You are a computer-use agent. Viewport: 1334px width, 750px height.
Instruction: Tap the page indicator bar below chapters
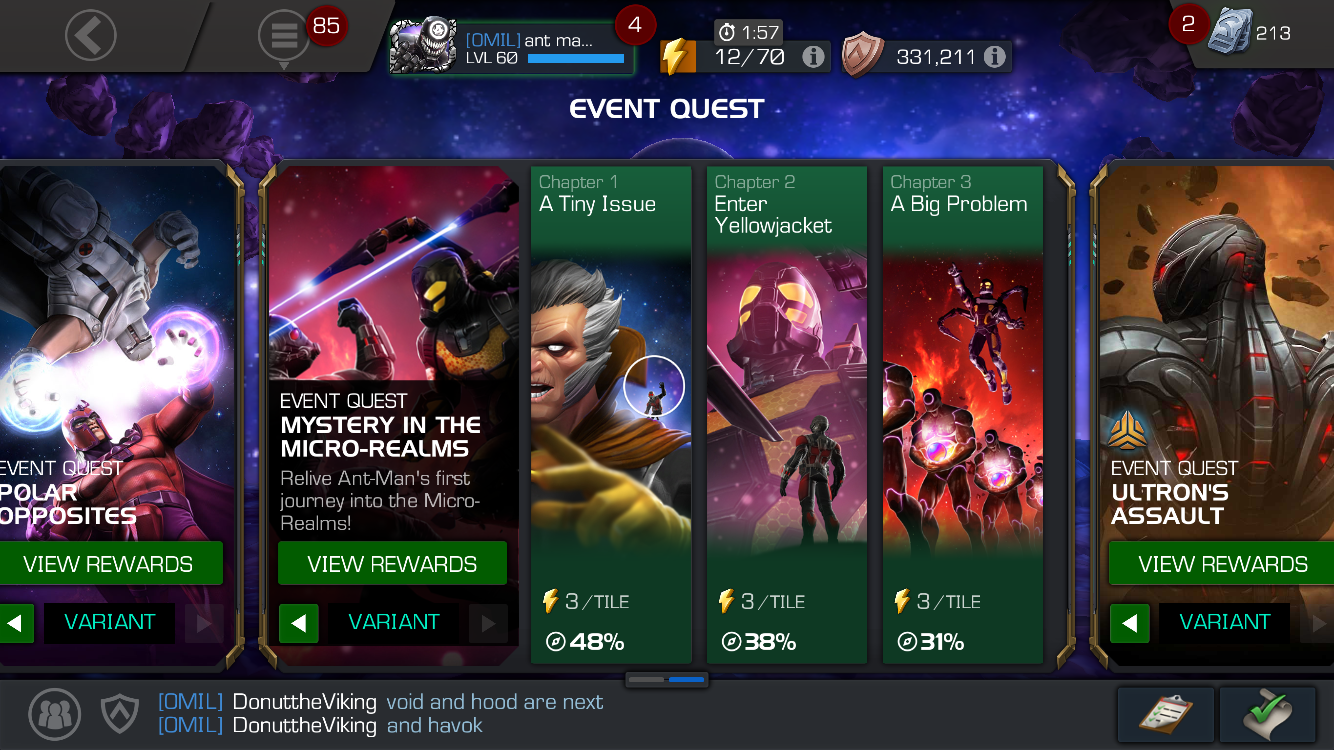click(667, 680)
